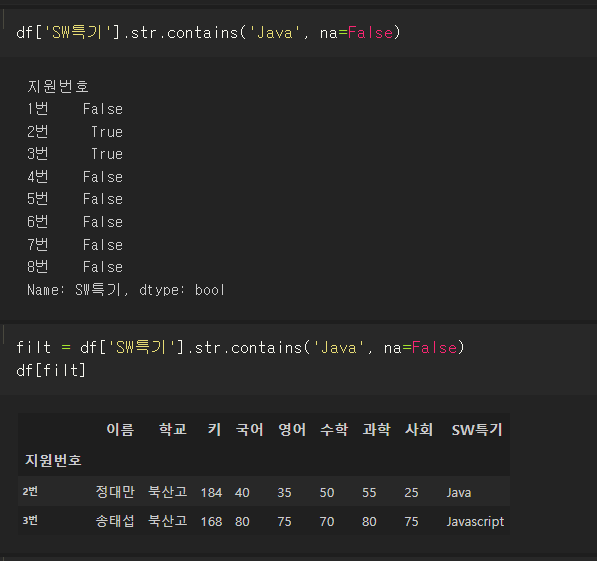Click the 과학 score 55 in 정대만 row

pos(369,492)
